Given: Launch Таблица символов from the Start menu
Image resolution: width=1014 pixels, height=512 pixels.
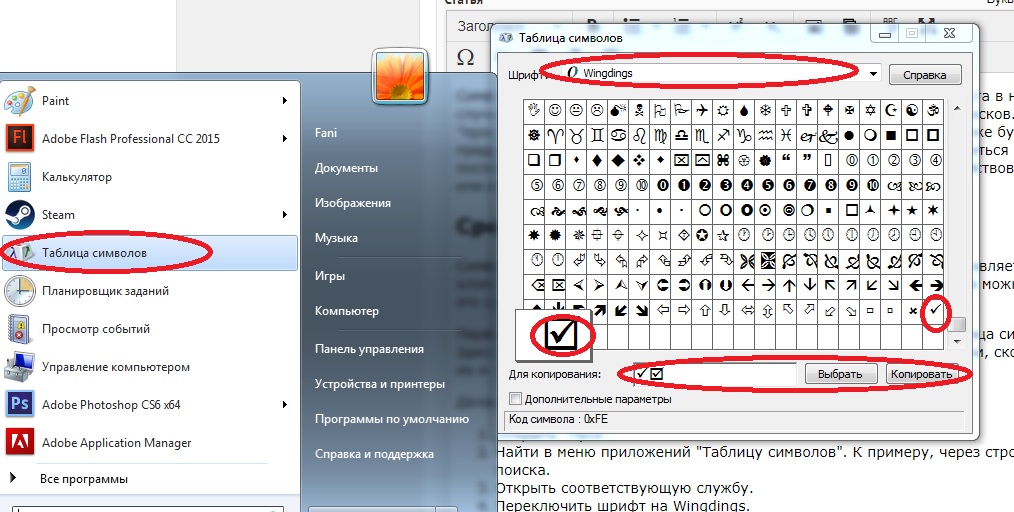Looking at the screenshot, I should click(x=150, y=253).
